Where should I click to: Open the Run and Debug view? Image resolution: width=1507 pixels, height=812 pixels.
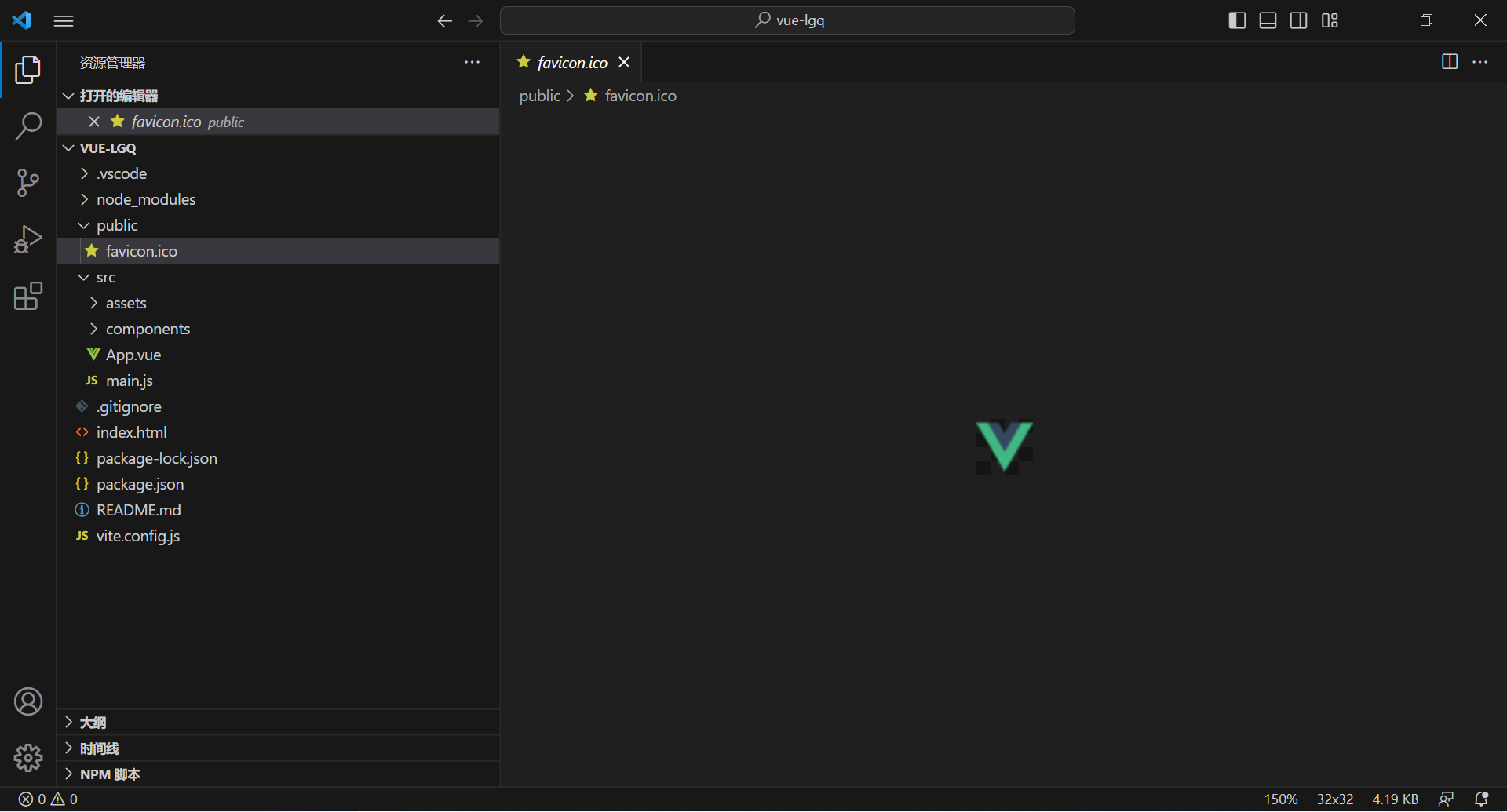pyautogui.click(x=28, y=239)
